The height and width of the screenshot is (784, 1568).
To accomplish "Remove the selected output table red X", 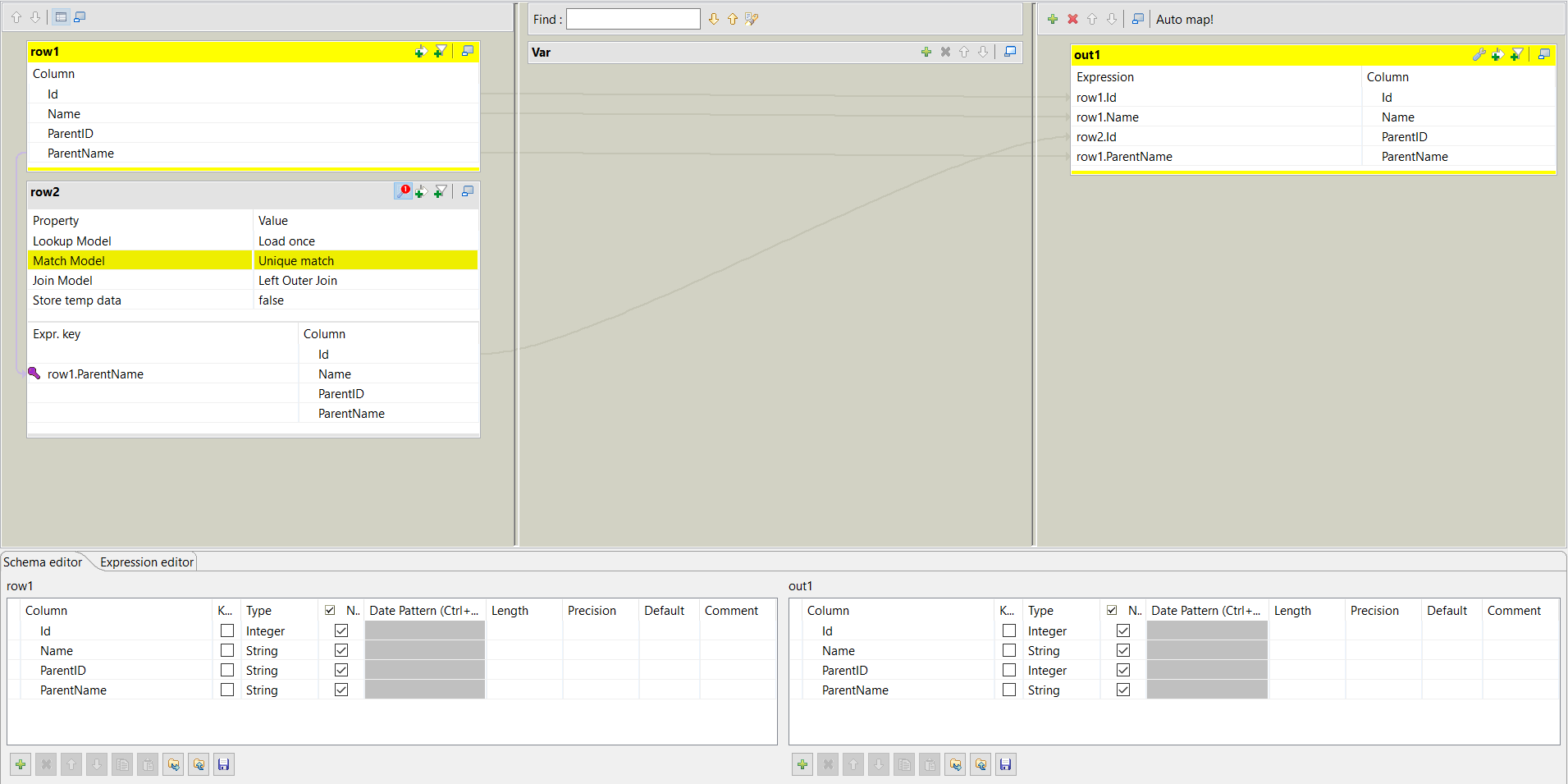I will click(1072, 19).
